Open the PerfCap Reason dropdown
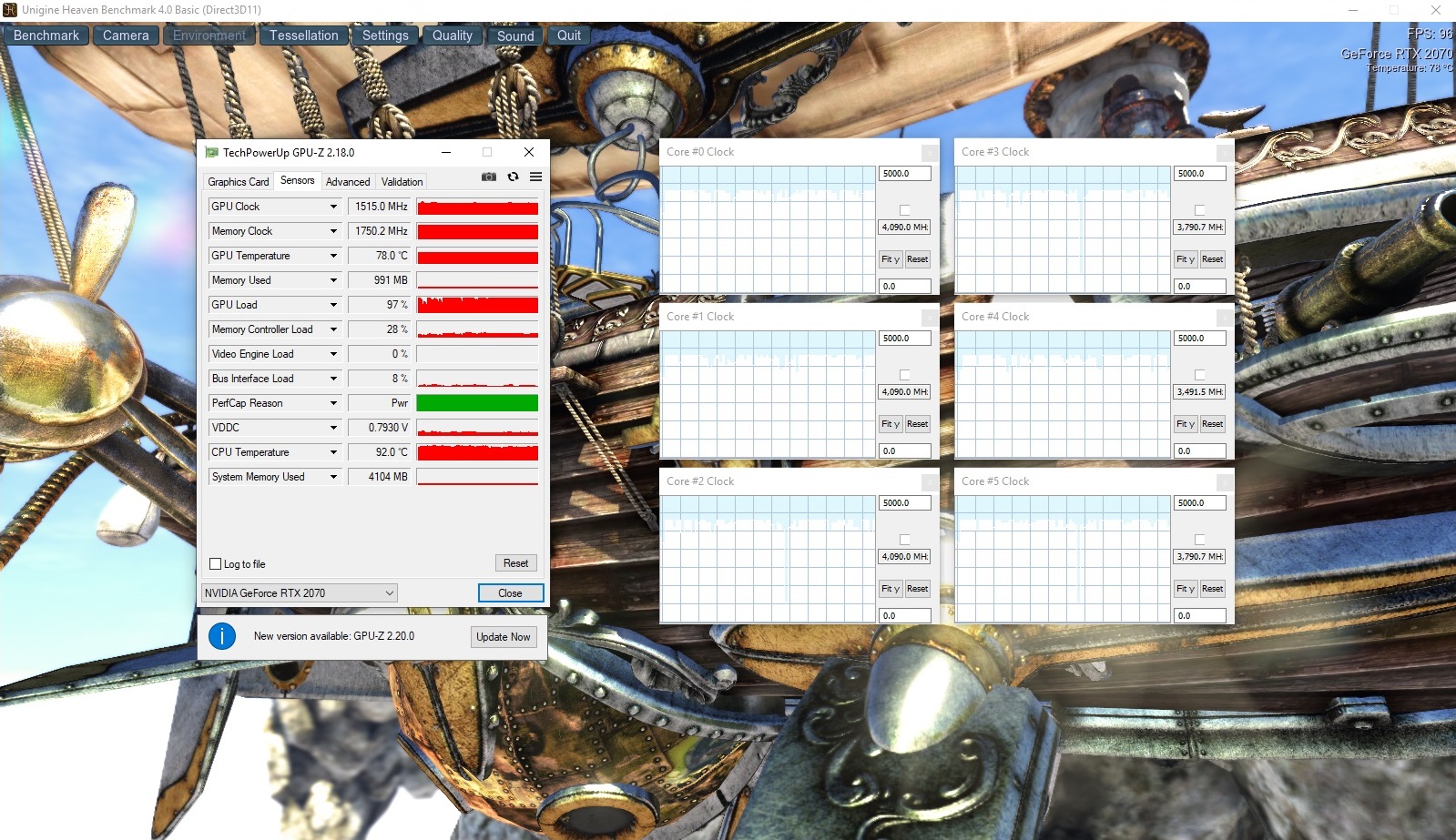 [x=333, y=403]
